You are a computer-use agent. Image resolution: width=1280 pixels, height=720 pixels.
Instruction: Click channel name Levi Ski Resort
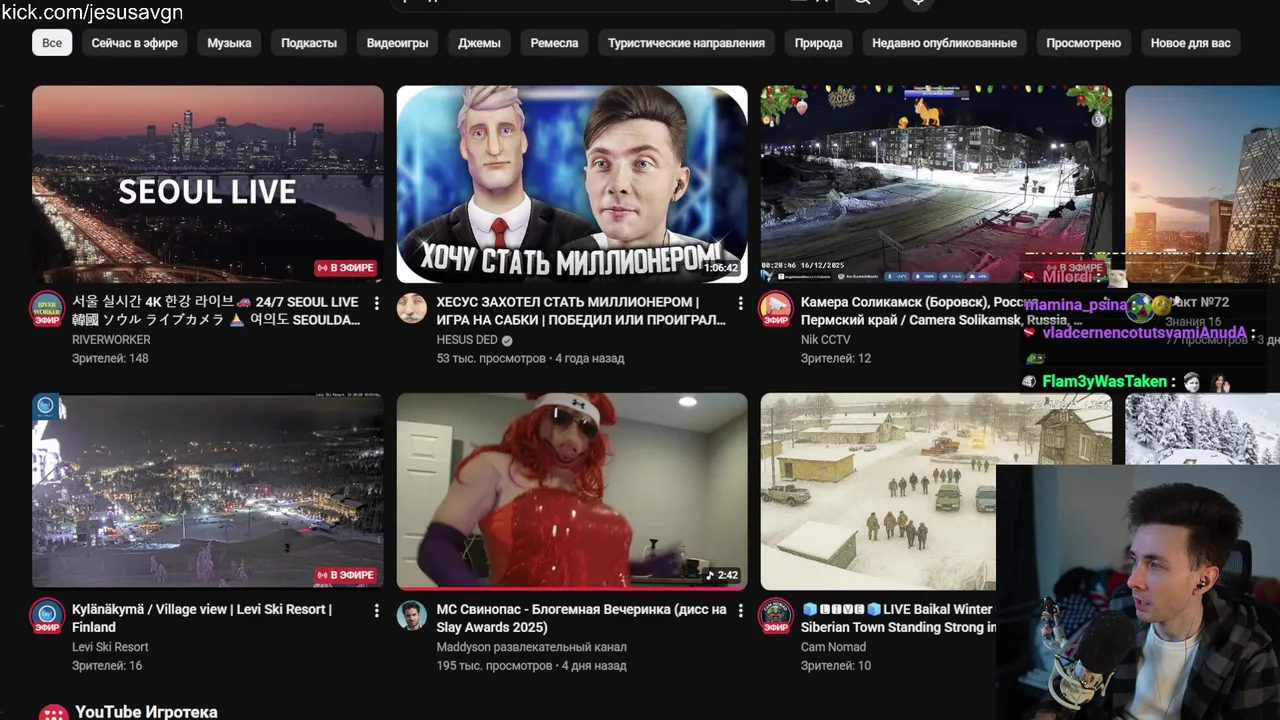[110, 647]
